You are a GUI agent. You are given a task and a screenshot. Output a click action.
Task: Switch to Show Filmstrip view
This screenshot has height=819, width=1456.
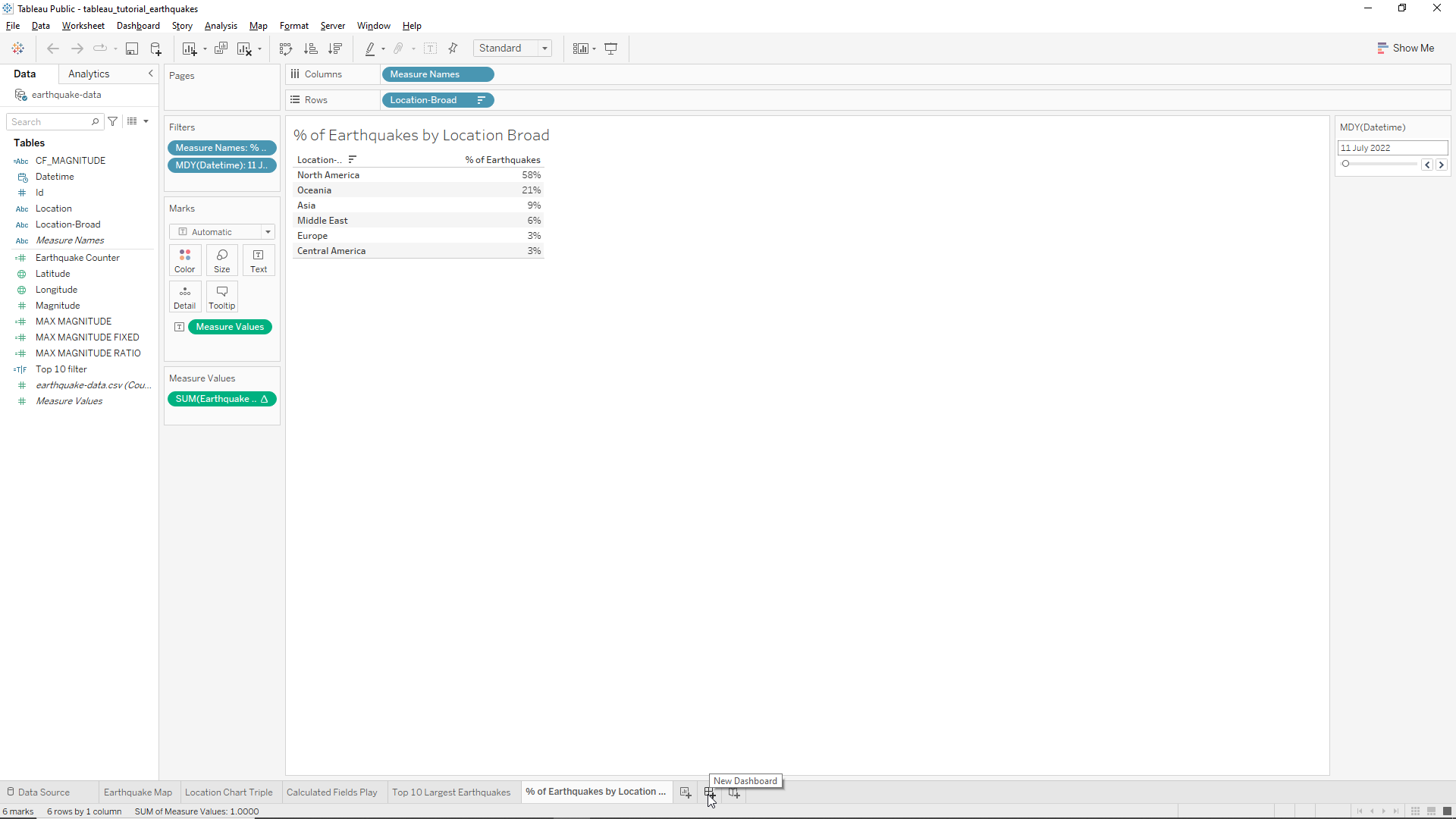[x=1431, y=811]
